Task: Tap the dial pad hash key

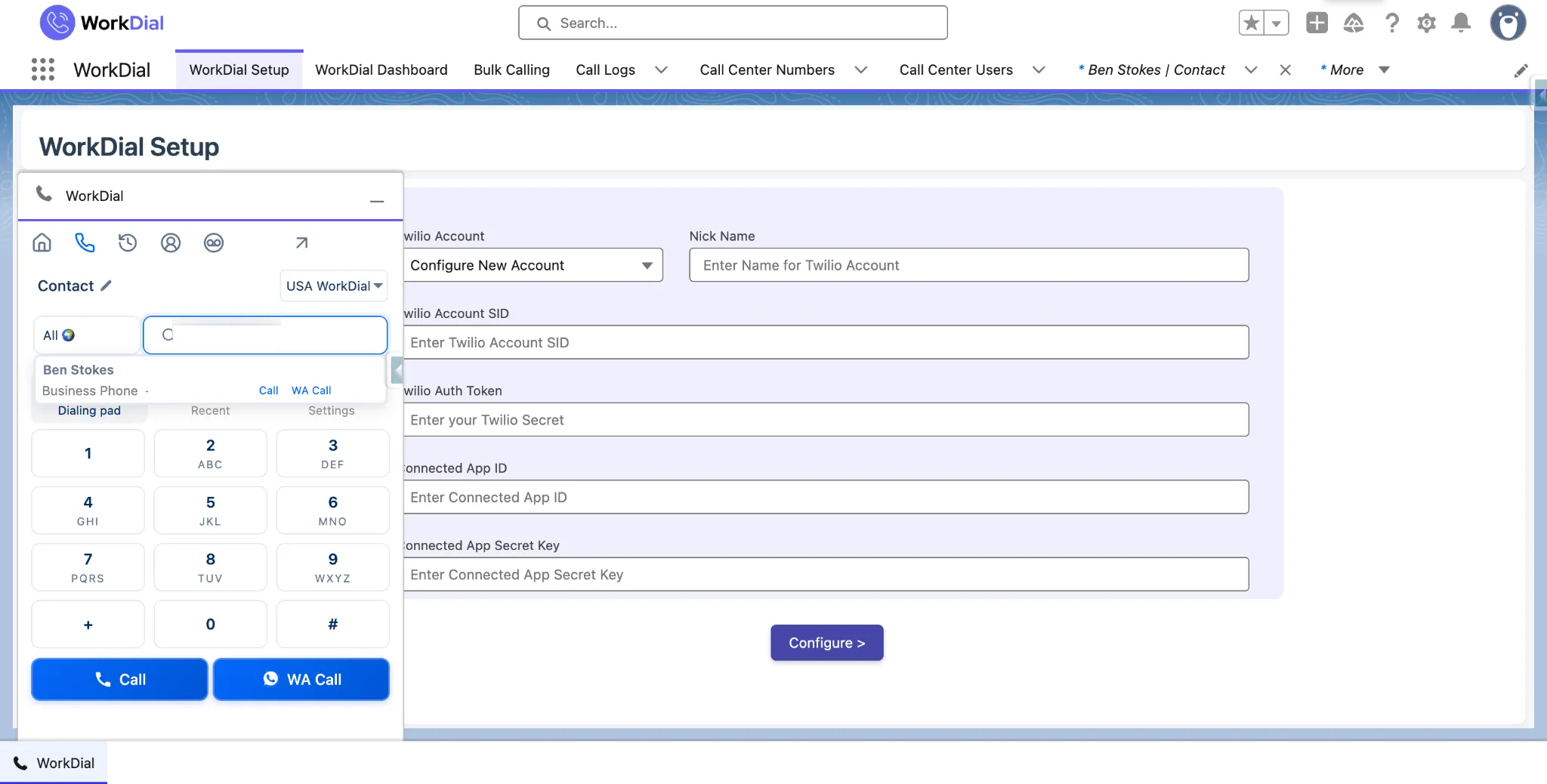Action: click(x=332, y=625)
